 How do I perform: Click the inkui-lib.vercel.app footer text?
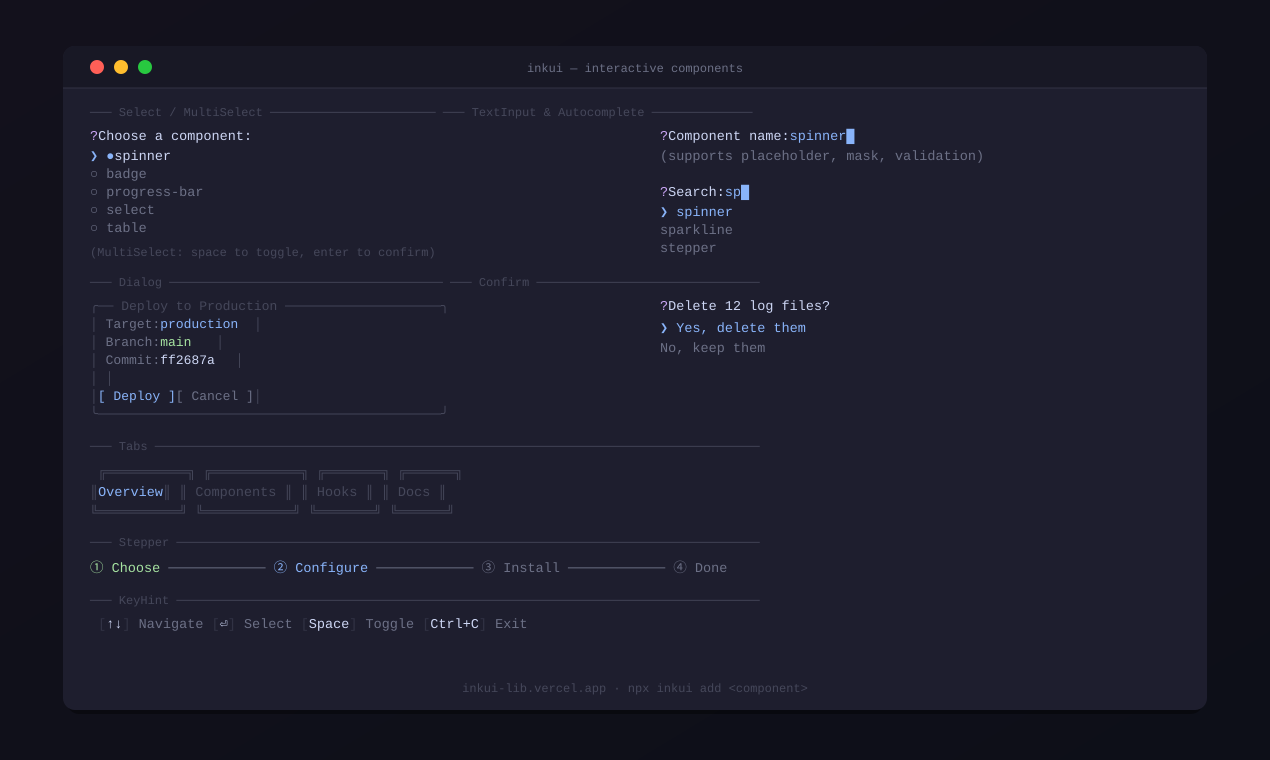534,689
